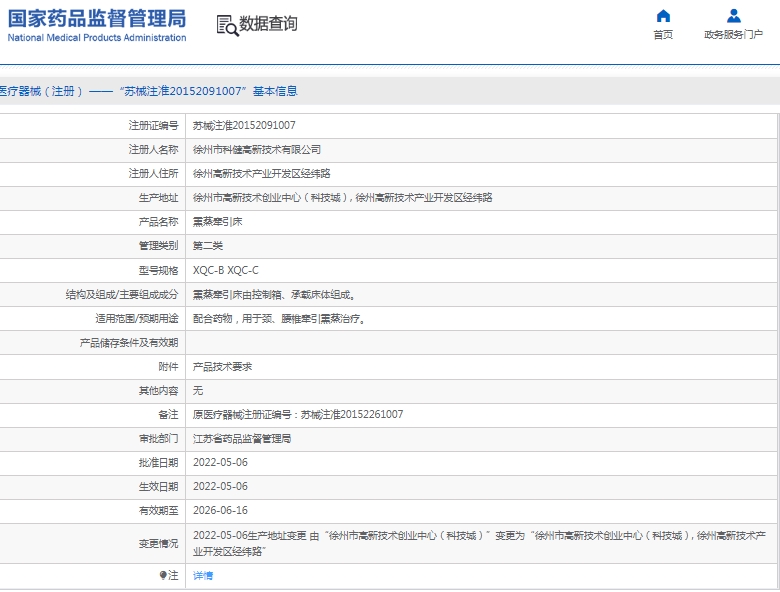Click the 注册人名称 field label

pos(153,149)
